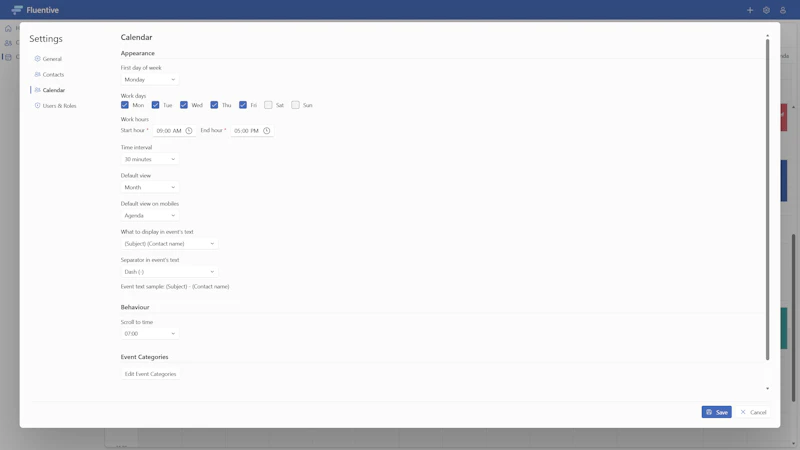
Task: Uncheck the Wed work day checkbox
Action: point(184,105)
